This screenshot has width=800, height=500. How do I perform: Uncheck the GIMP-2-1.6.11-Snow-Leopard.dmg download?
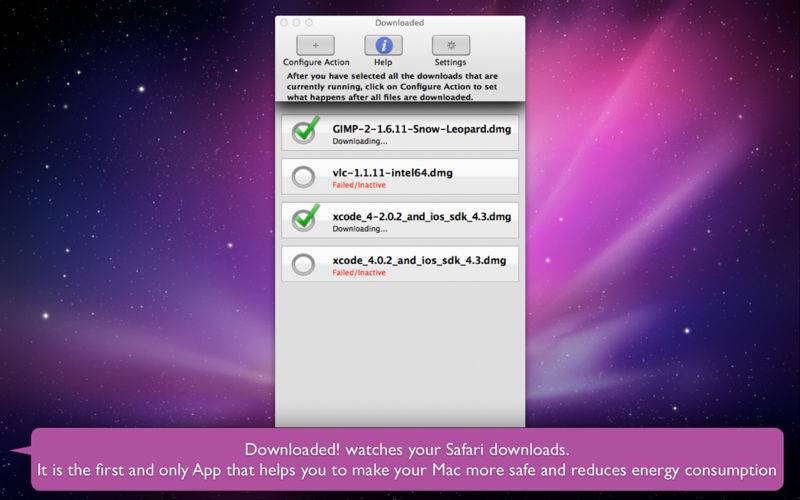(x=305, y=131)
